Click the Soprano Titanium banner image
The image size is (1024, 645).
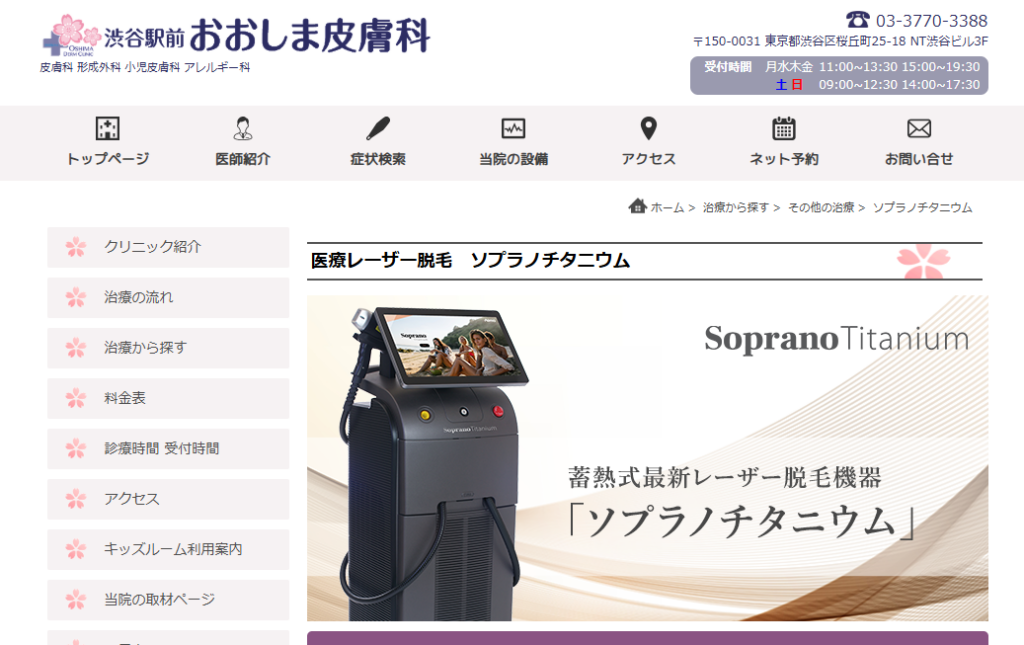click(647, 458)
